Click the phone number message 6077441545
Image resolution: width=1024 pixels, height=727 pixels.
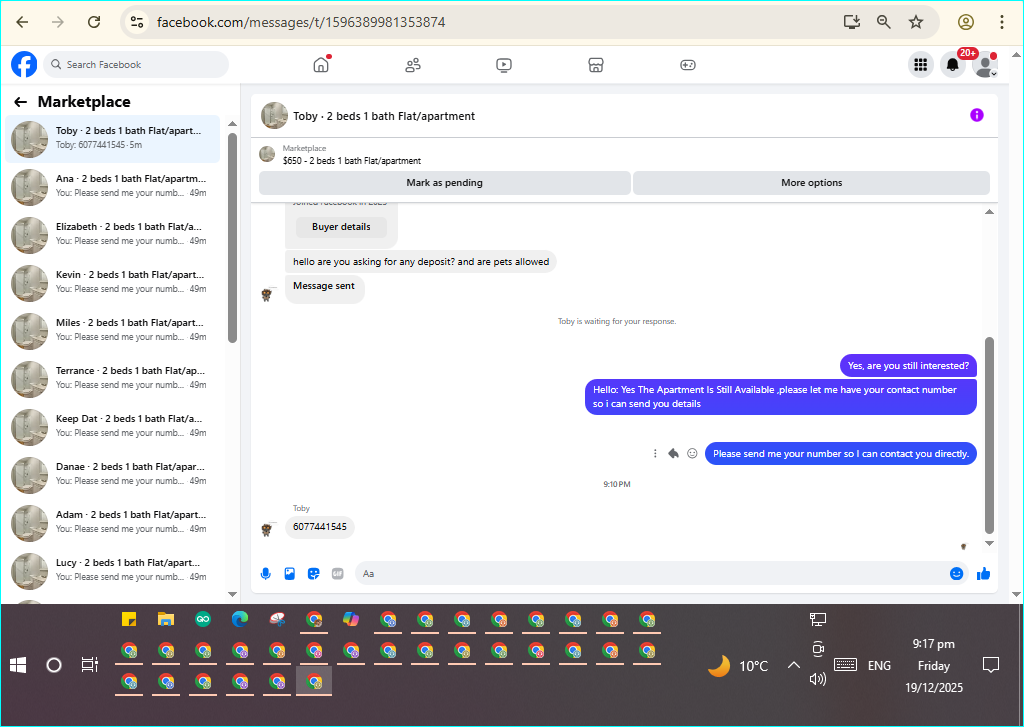point(320,526)
